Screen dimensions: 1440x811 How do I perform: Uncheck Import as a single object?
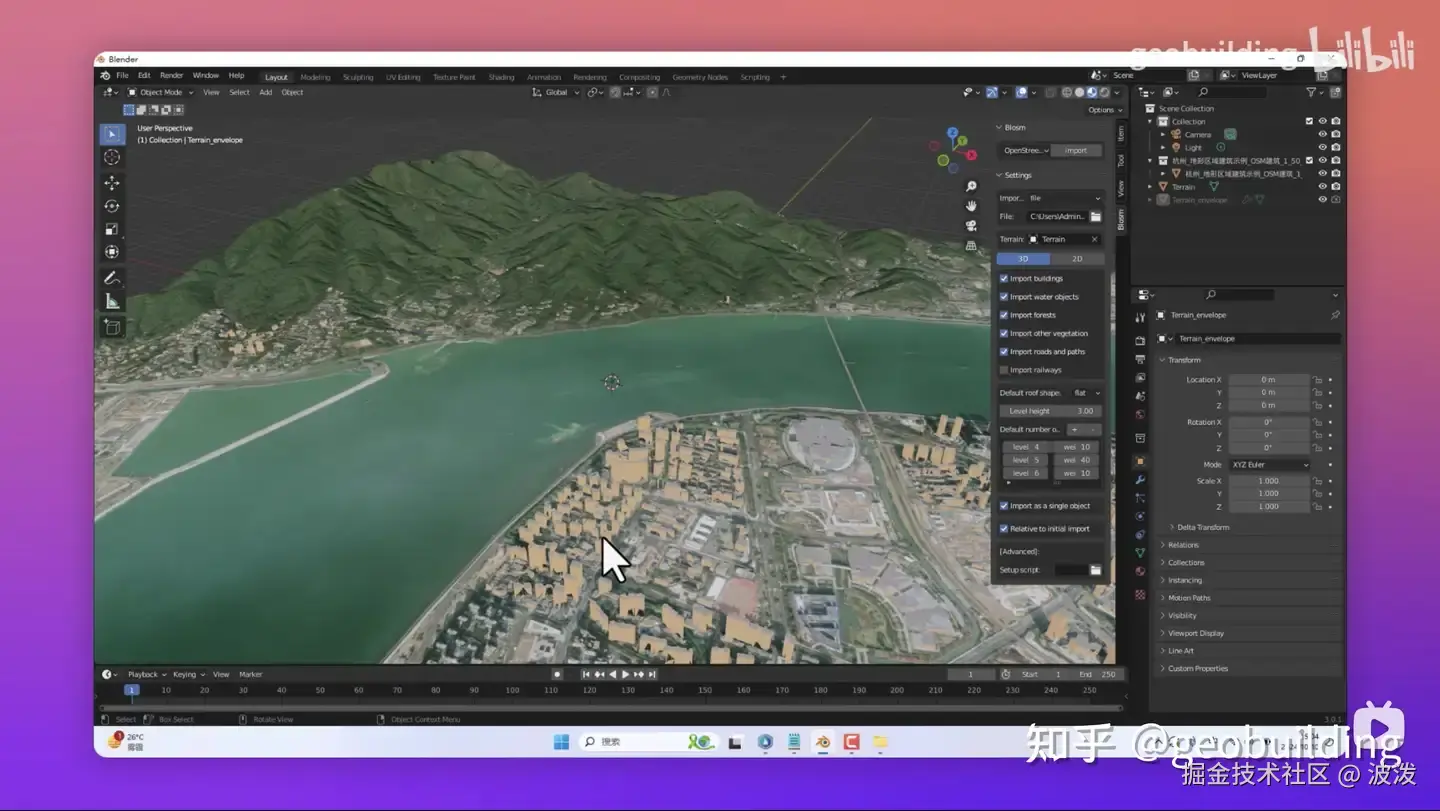[1004, 506]
